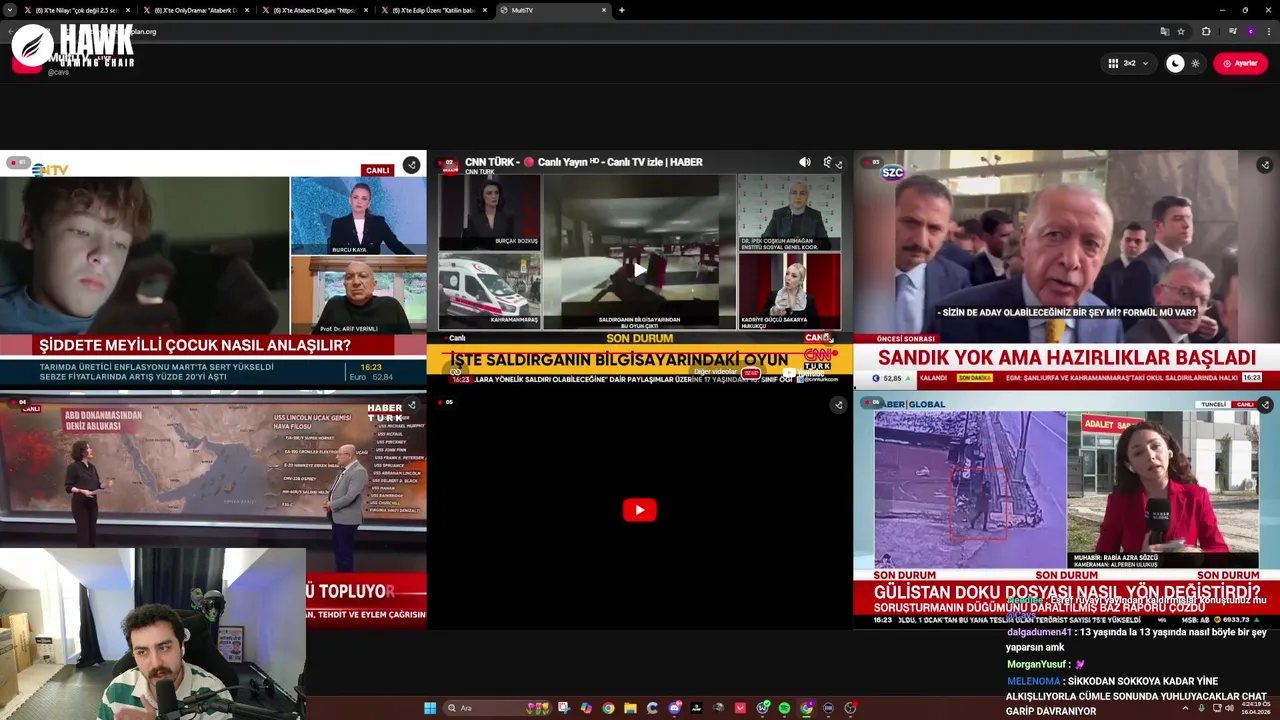This screenshot has height=720, width=1280.
Task: Open a new browser tab
Action: pyautogui.click(x=622, y=10)
